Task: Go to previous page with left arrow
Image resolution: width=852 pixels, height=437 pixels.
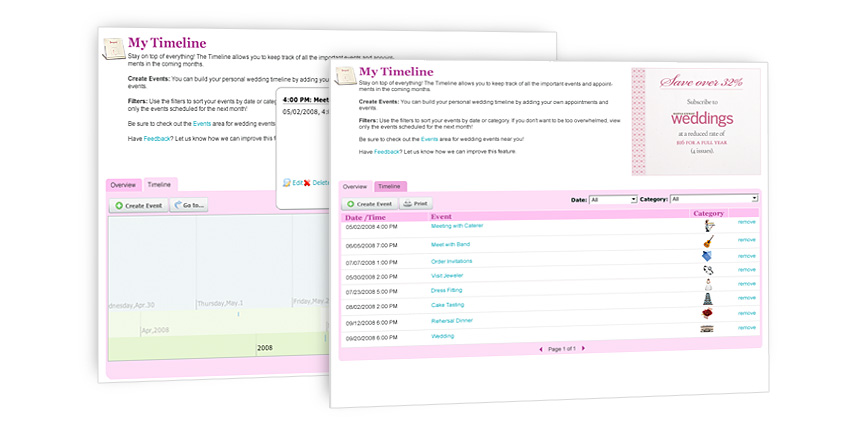Action: (x=541, y=349)
